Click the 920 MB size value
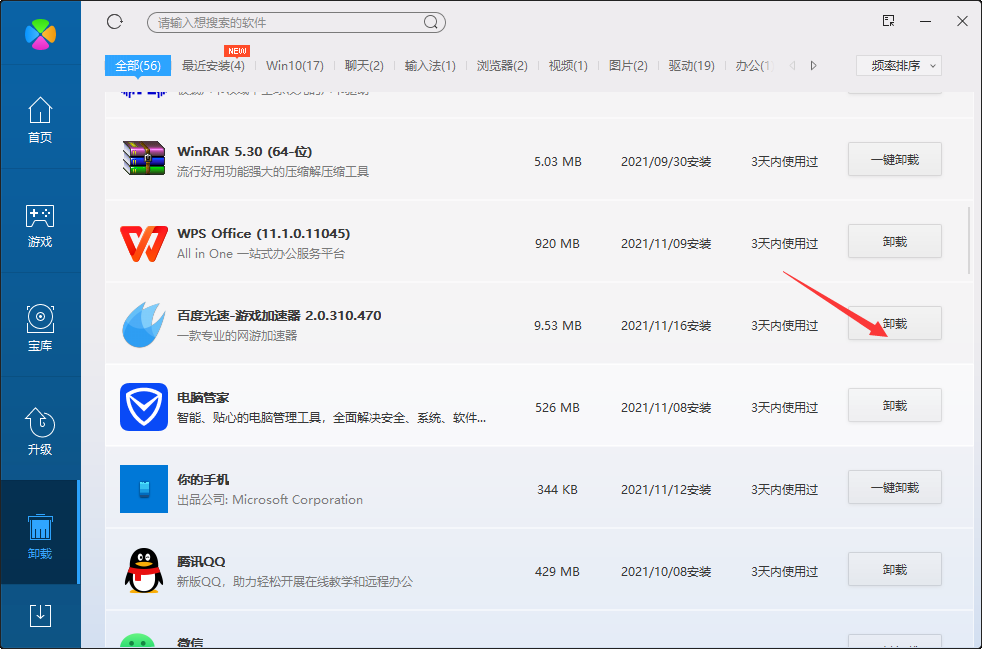Image resolution: width=982 pixels, height=649 pixels. (557, 244)
